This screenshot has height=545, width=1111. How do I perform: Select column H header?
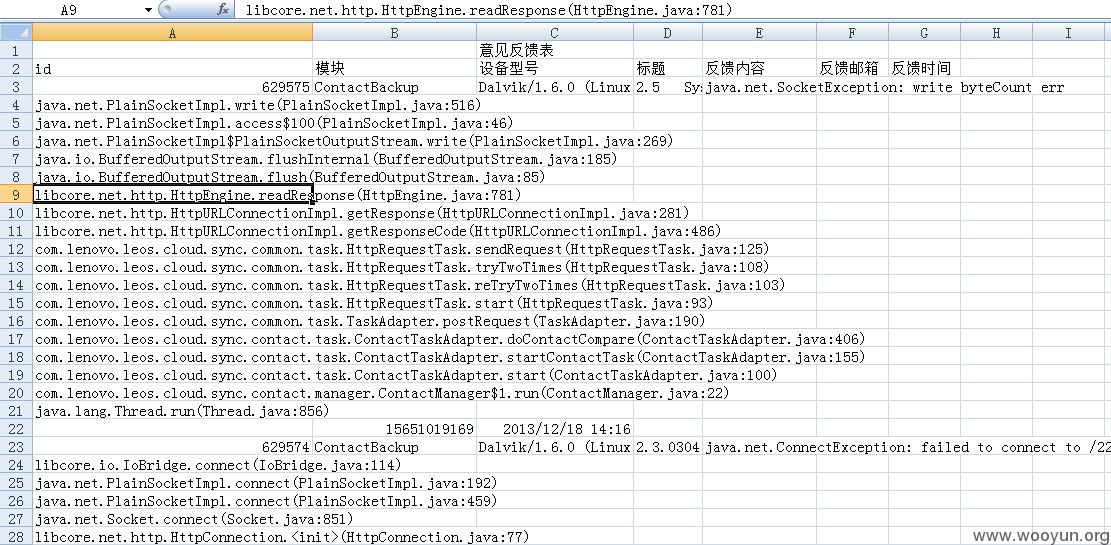pyautogui.click(x=997, y=33)
